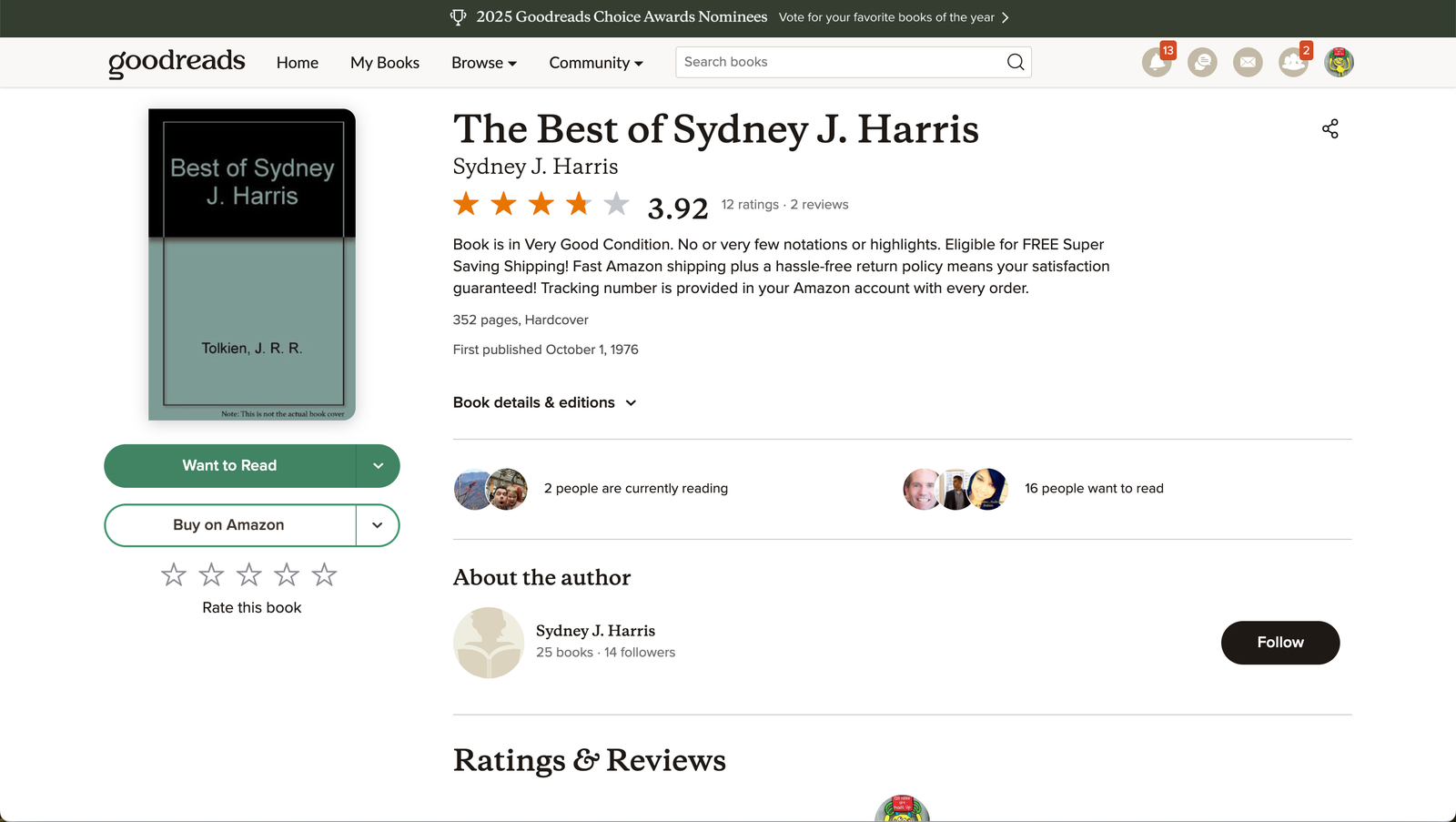
Task: Click the share icon beside book title
Action: (1330, 129)
